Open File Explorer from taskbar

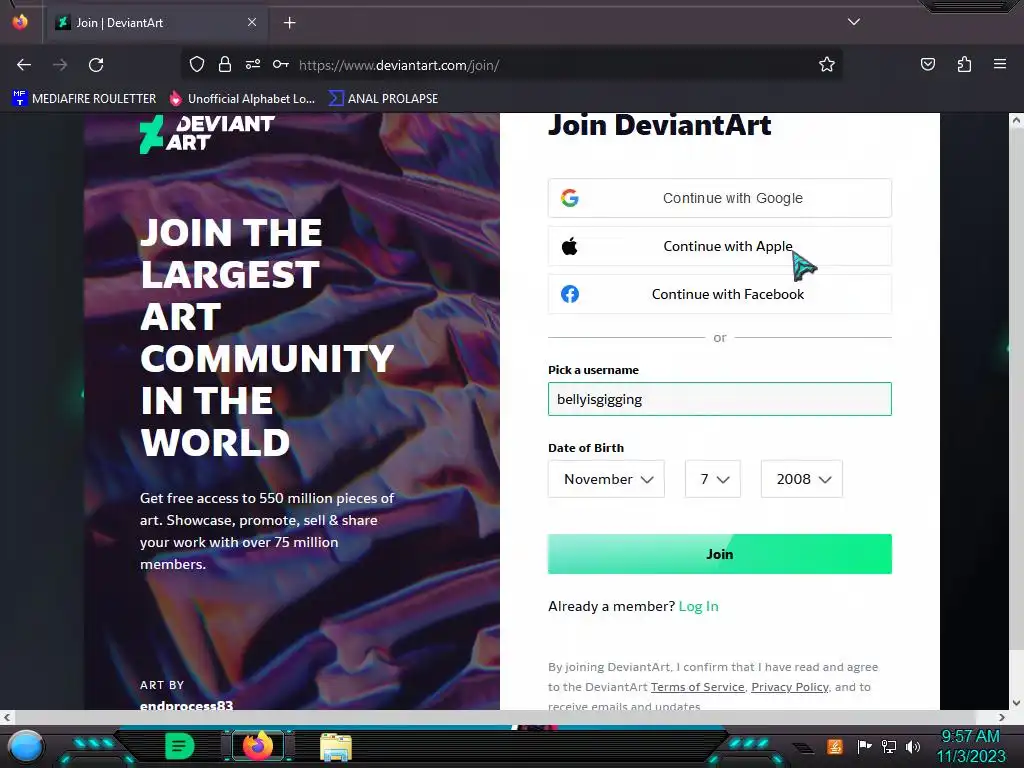click(336, 747)
